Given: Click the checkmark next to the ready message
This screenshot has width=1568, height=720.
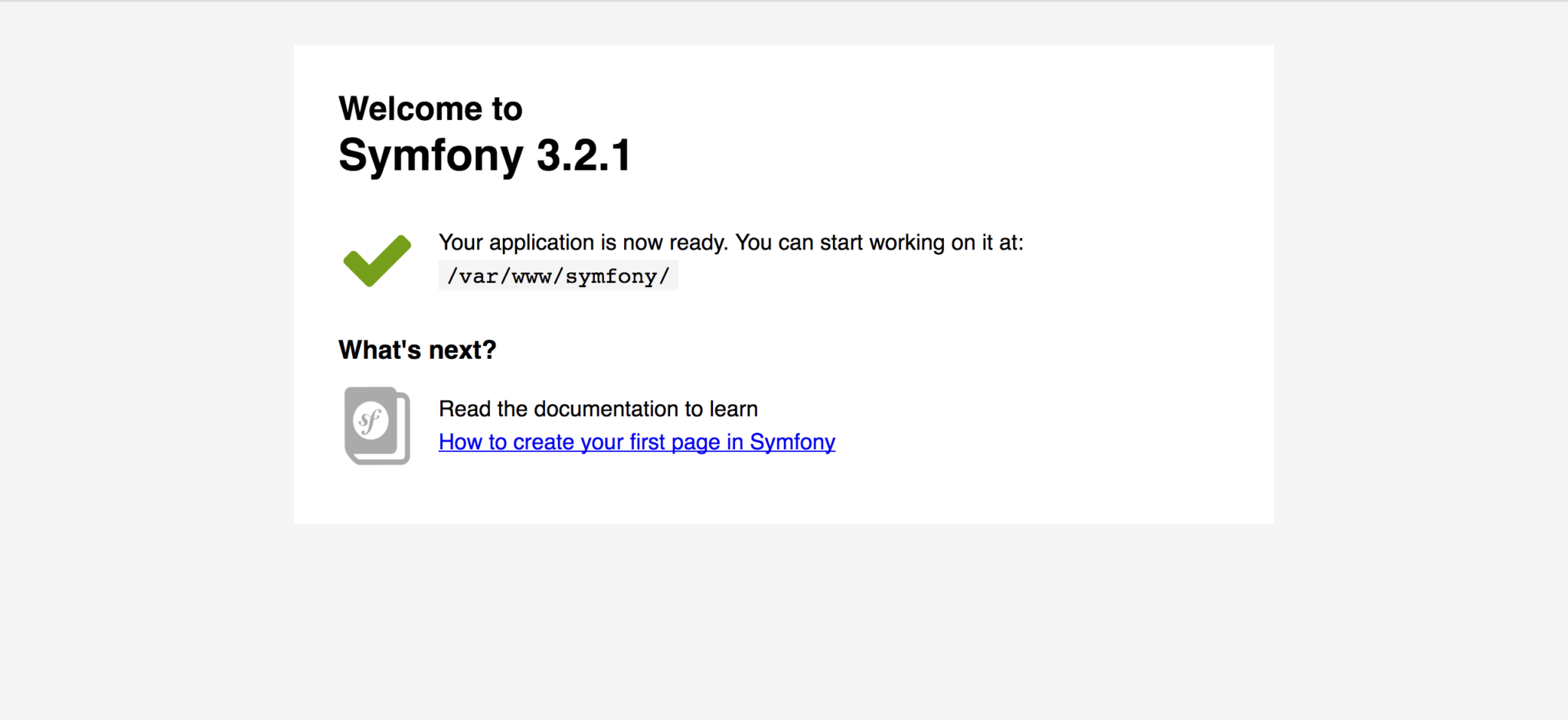Looking at the screenshot, I should pos(376,260).
